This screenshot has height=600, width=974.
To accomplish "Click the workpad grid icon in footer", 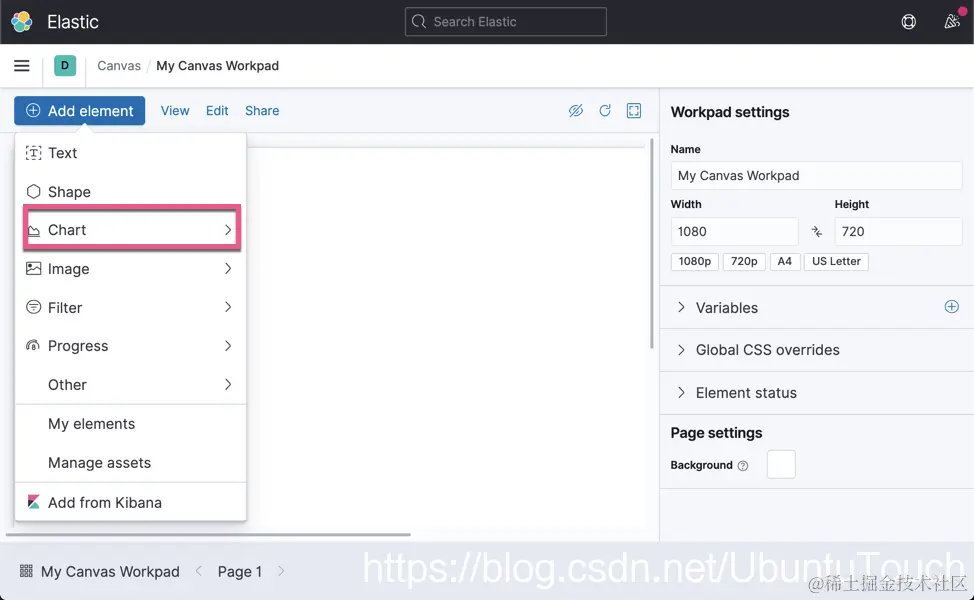I will tap(26, 571).
